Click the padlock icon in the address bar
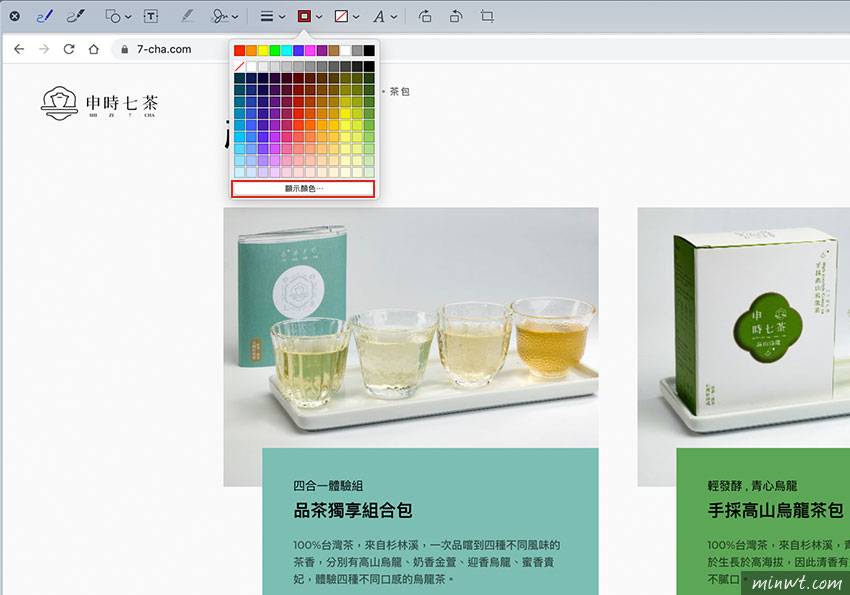Viewport: 850px width, 595px height. [125, 48]
